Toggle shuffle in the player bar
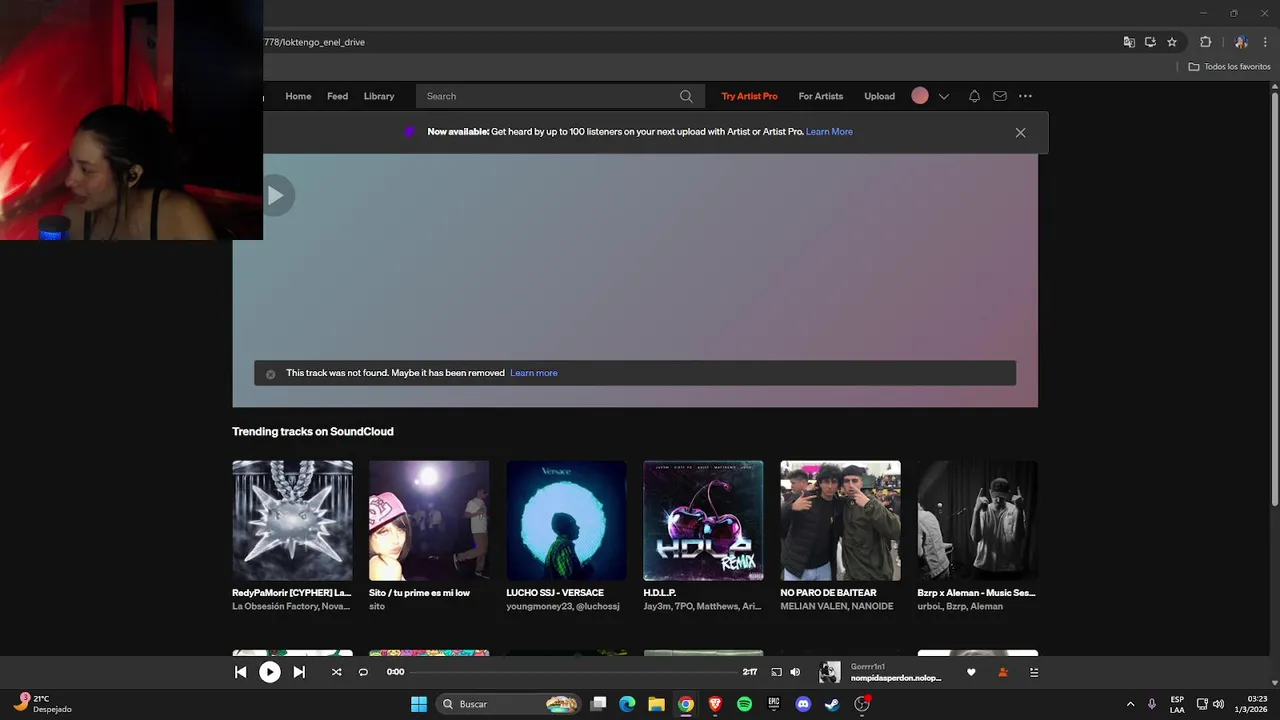 [x=336, y=672]
